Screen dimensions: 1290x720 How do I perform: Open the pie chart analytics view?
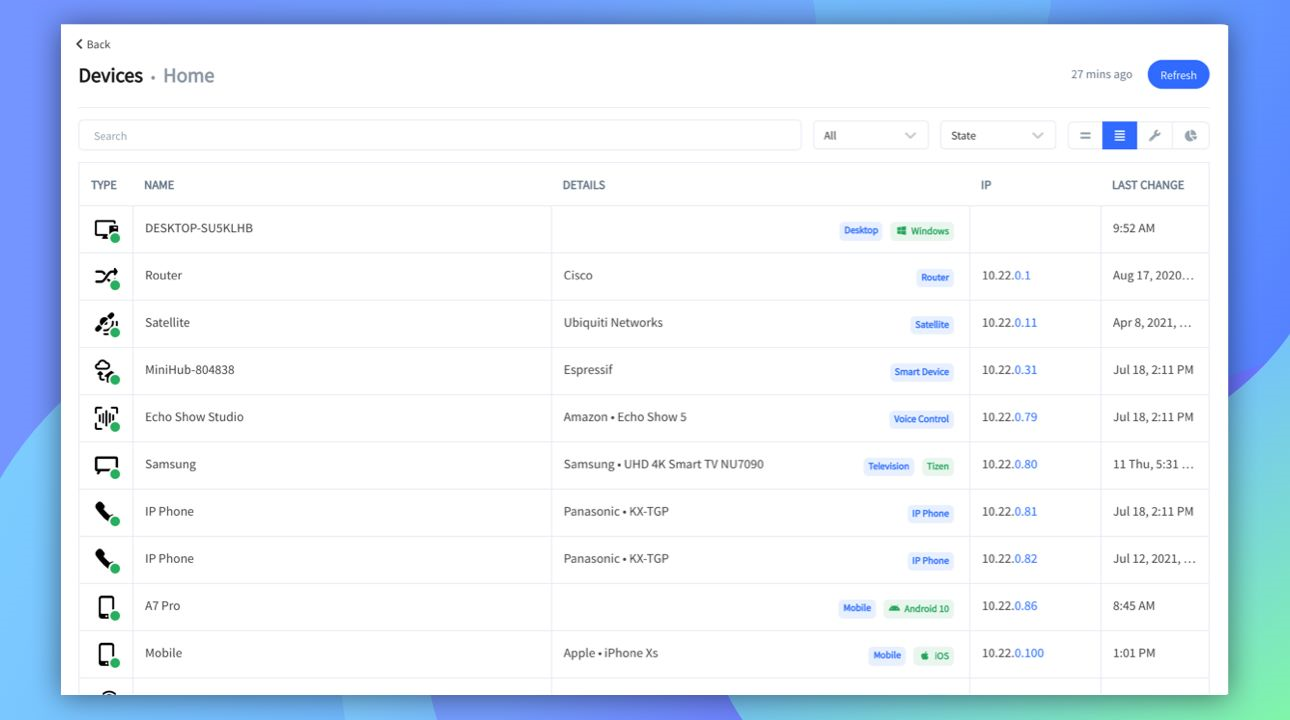1191,135
